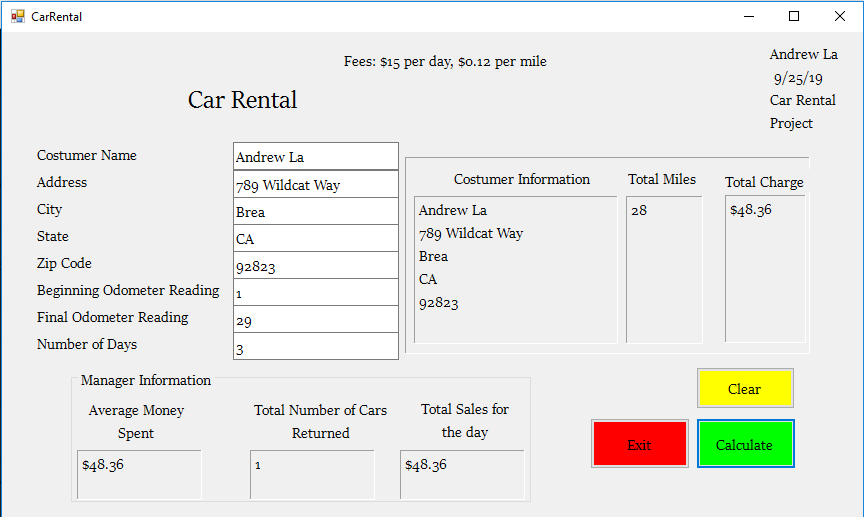Minimize the CarRental window
Viewport: 864px width, 517px height.
748,16
